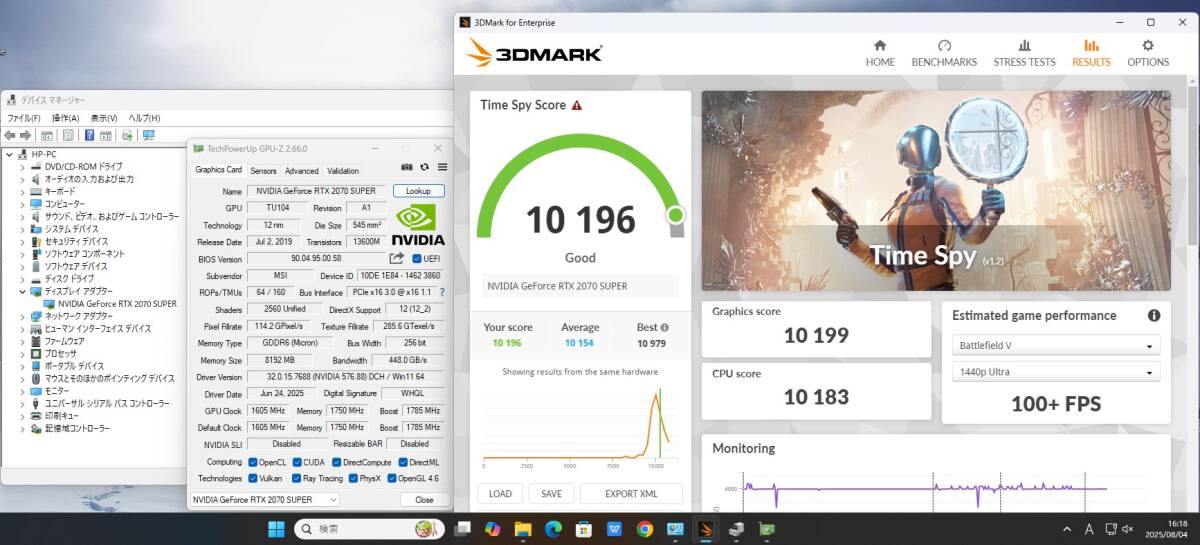Open the STRESS TESTS section
Image resolution: width=1200 pixels, height=545 pixels.
[1024, 53]
